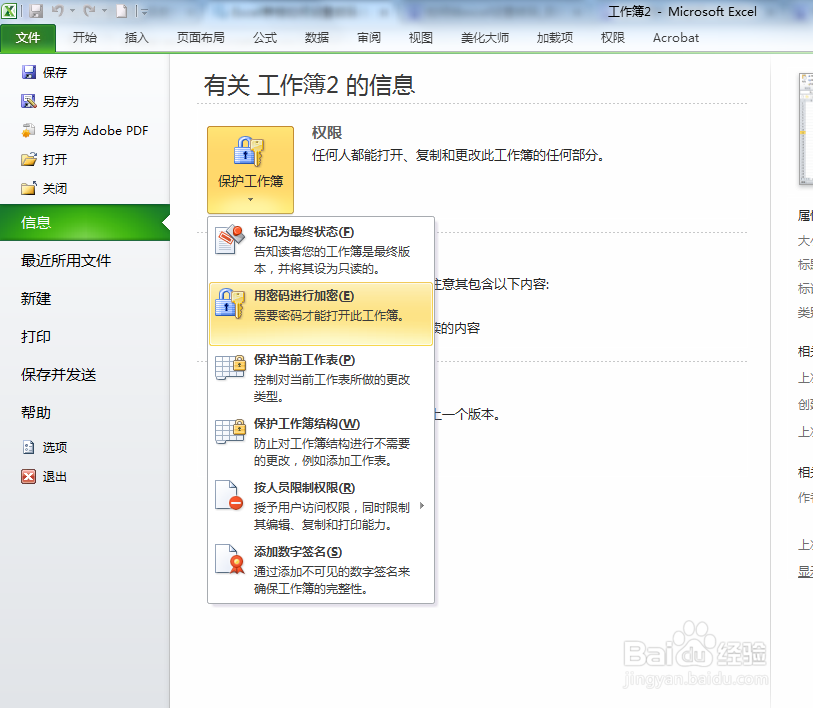The width and height of the screenshot is (813, 708).
Task: Switch to the 公式 ribbon tab
Action: (x=265, y=38)
